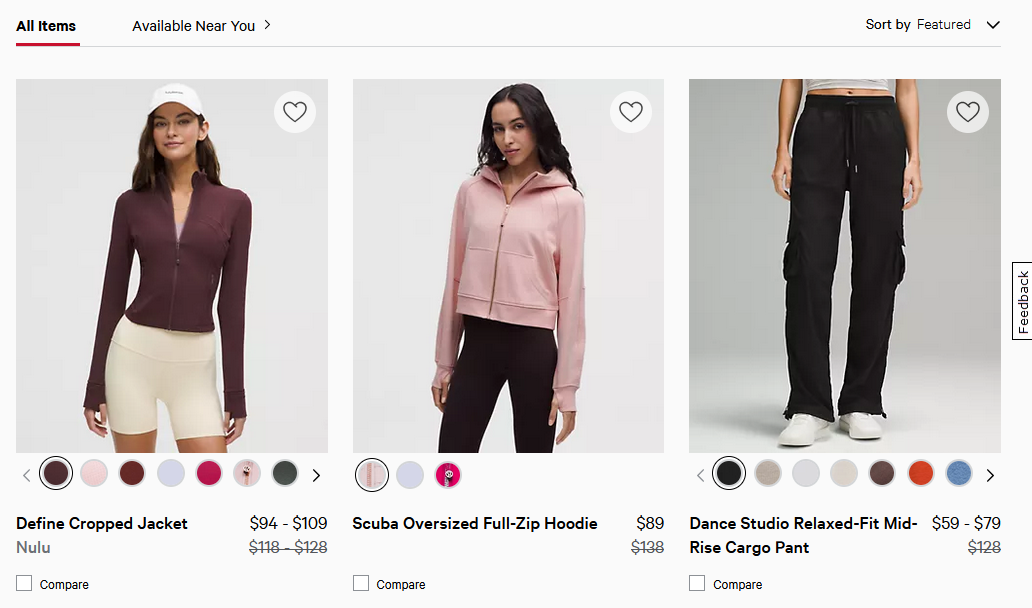Screen dimensions: 1032x608
Task: Check Compare for Define Cropped Jacket
Action: [x=25, y=583]
